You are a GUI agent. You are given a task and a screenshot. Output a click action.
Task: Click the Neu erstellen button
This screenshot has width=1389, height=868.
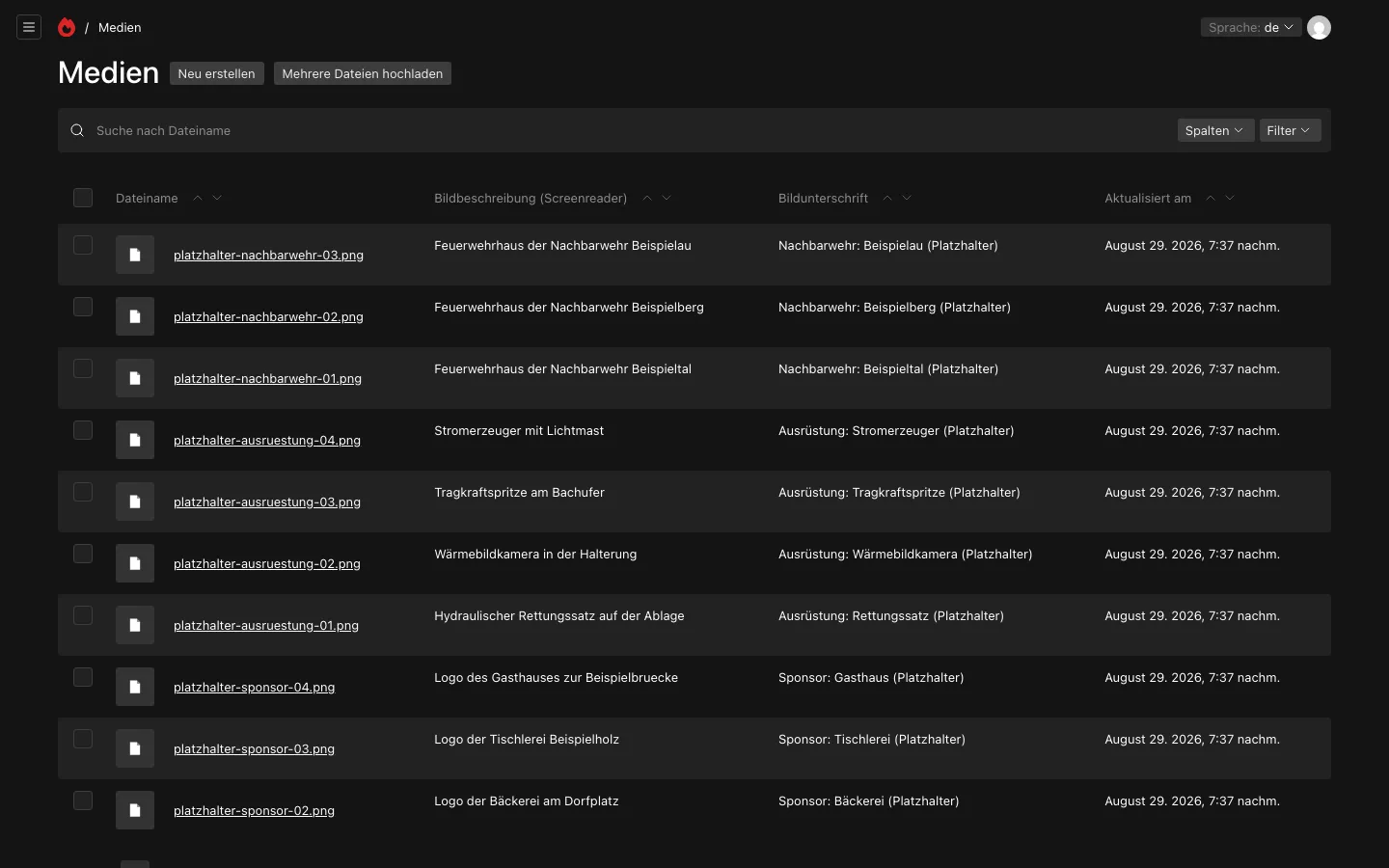point(217,73)
